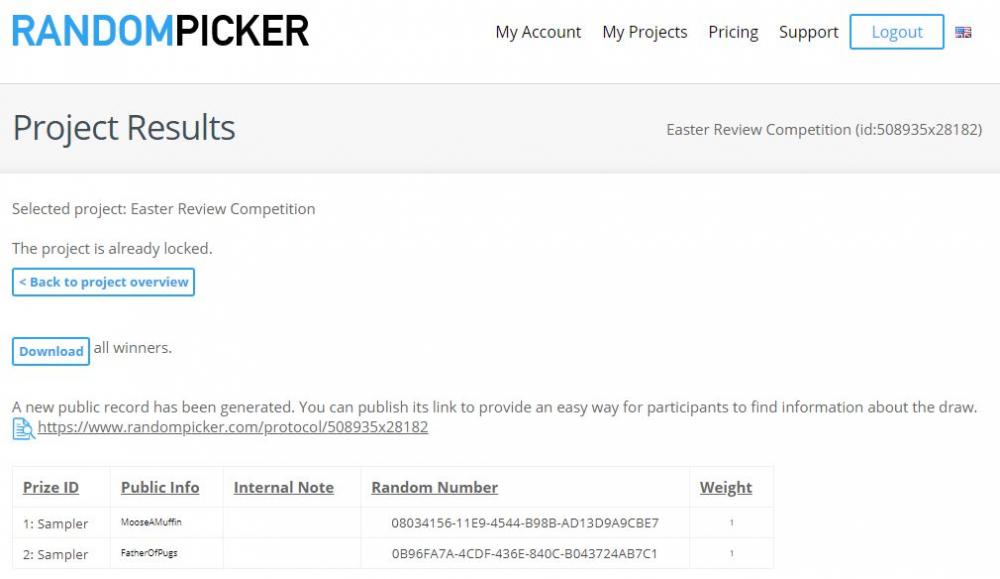
Task: Sort by Internal Note column
Action: [284, 487]
